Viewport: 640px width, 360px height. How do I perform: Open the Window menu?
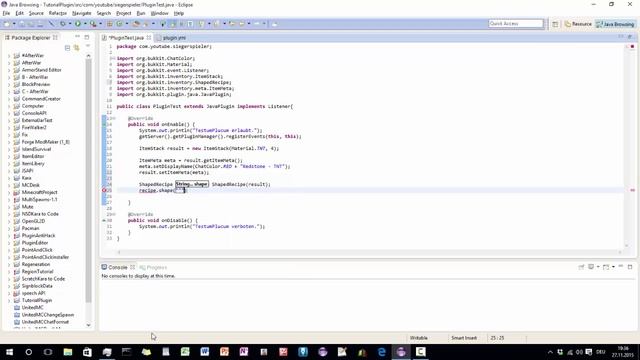point(160,13)
